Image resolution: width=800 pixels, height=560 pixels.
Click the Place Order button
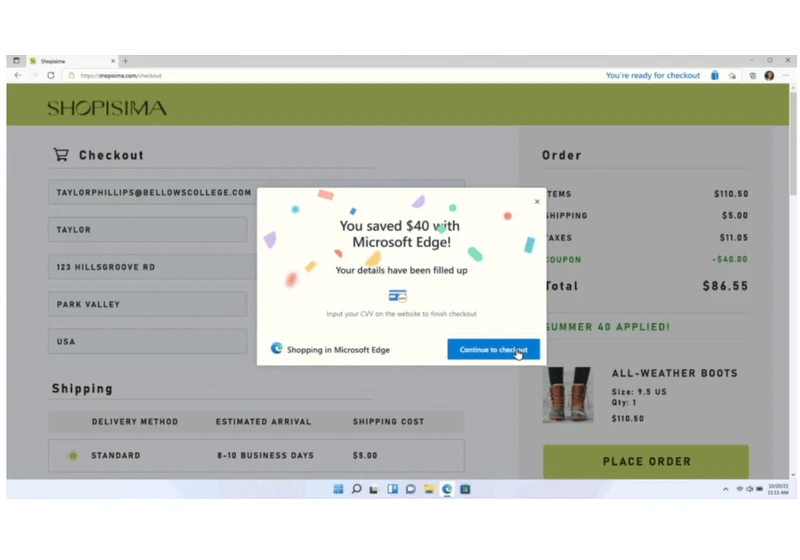(646, 462)
